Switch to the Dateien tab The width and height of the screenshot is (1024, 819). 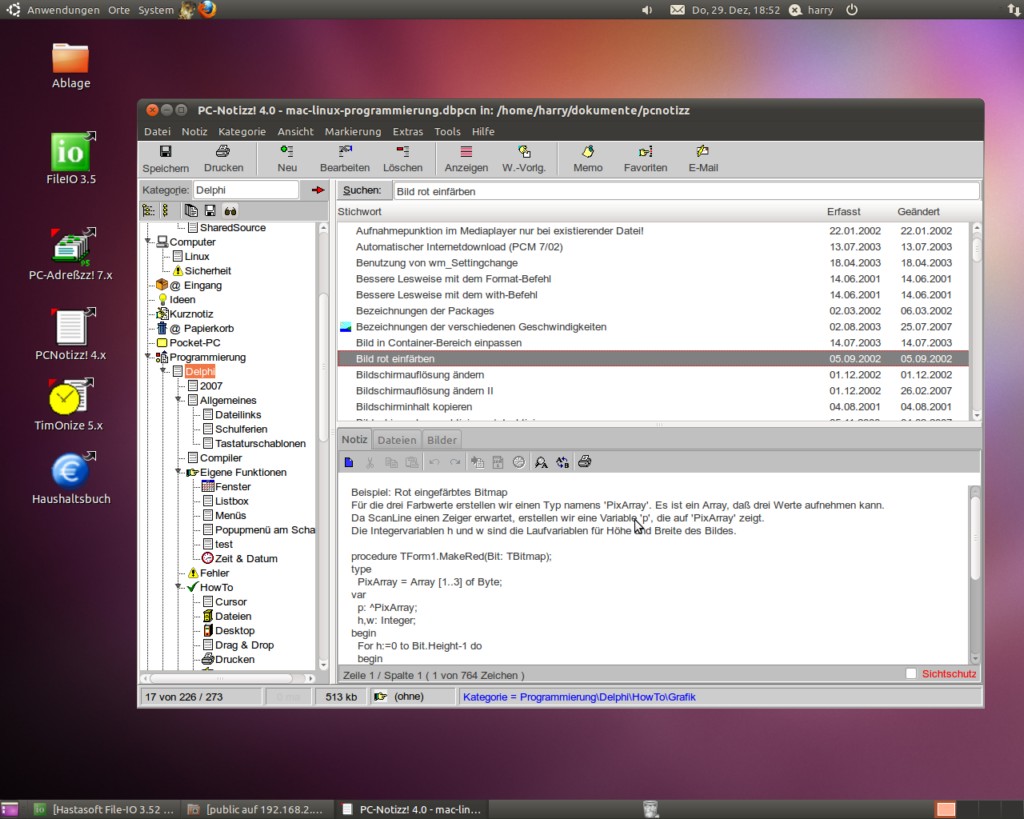pyautogui.click(x=396, y=440)
